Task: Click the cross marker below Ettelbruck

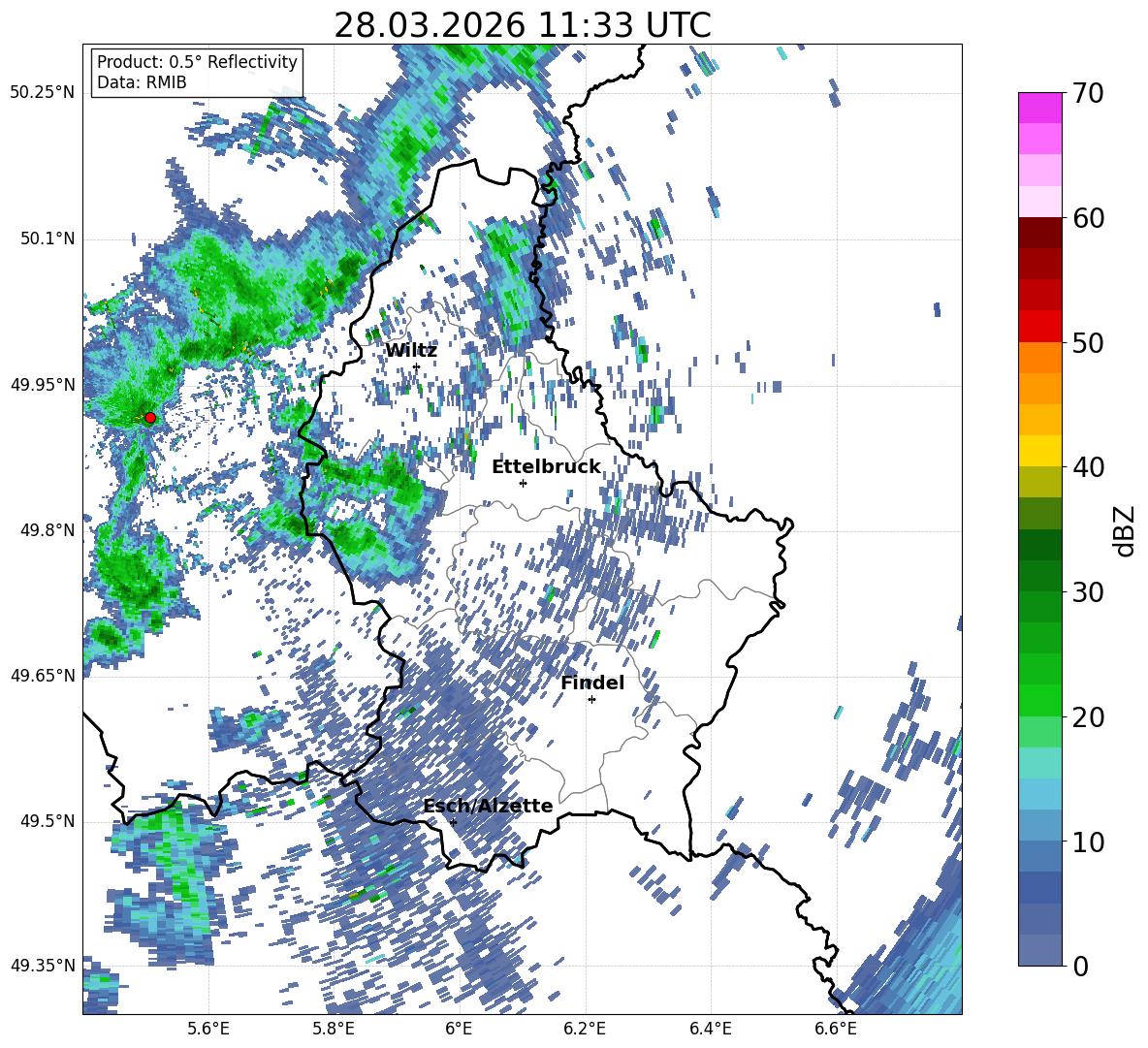Action: [523, 483]
